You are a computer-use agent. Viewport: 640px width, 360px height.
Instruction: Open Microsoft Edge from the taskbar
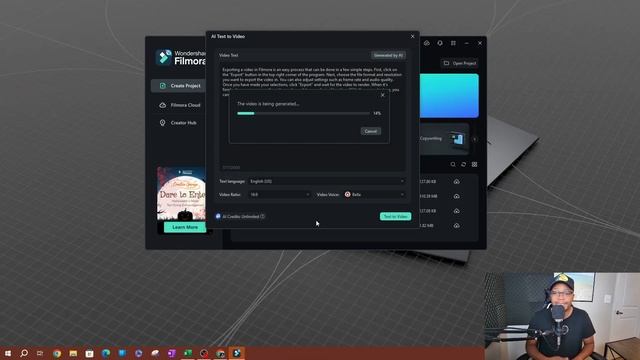tap(106, 353)
